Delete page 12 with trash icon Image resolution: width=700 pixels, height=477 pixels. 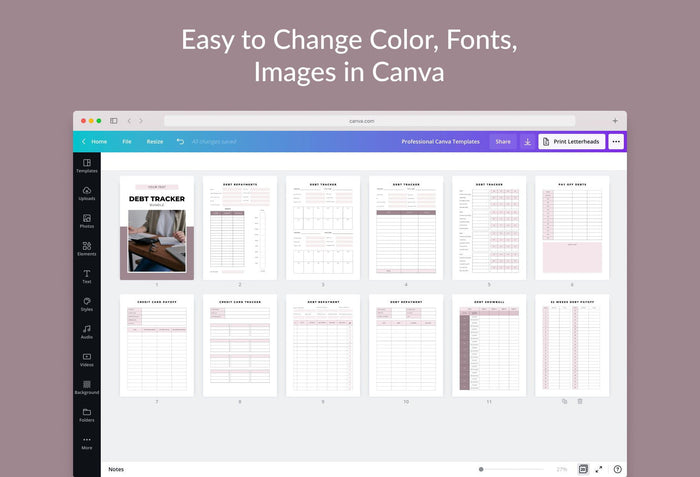click(x=580, y=401)
